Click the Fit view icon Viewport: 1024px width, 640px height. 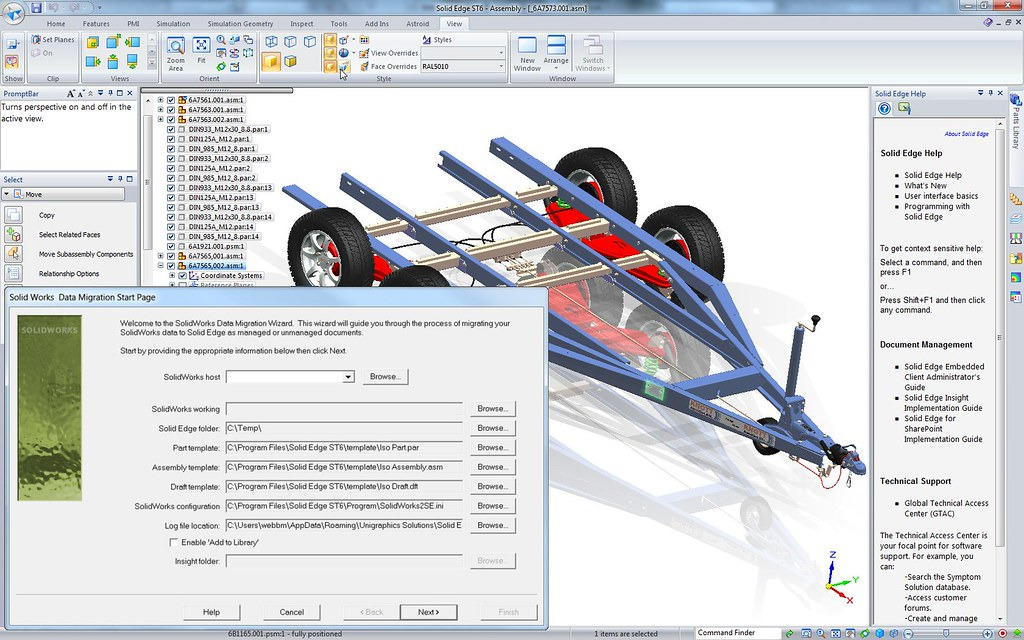[201, 52]
